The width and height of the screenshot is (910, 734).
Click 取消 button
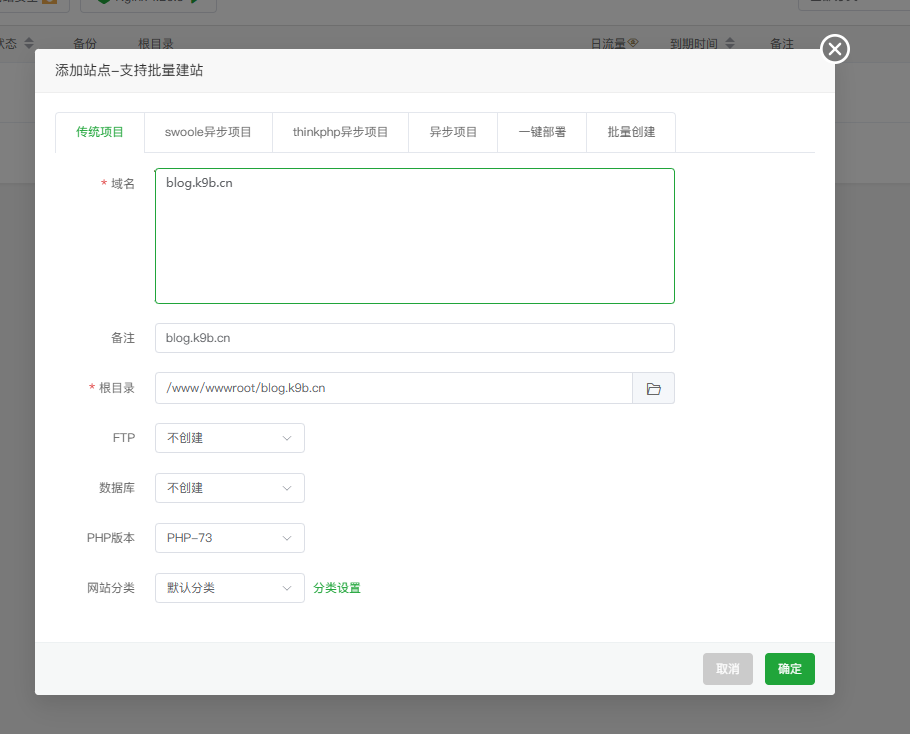click(x=728, y=669)
